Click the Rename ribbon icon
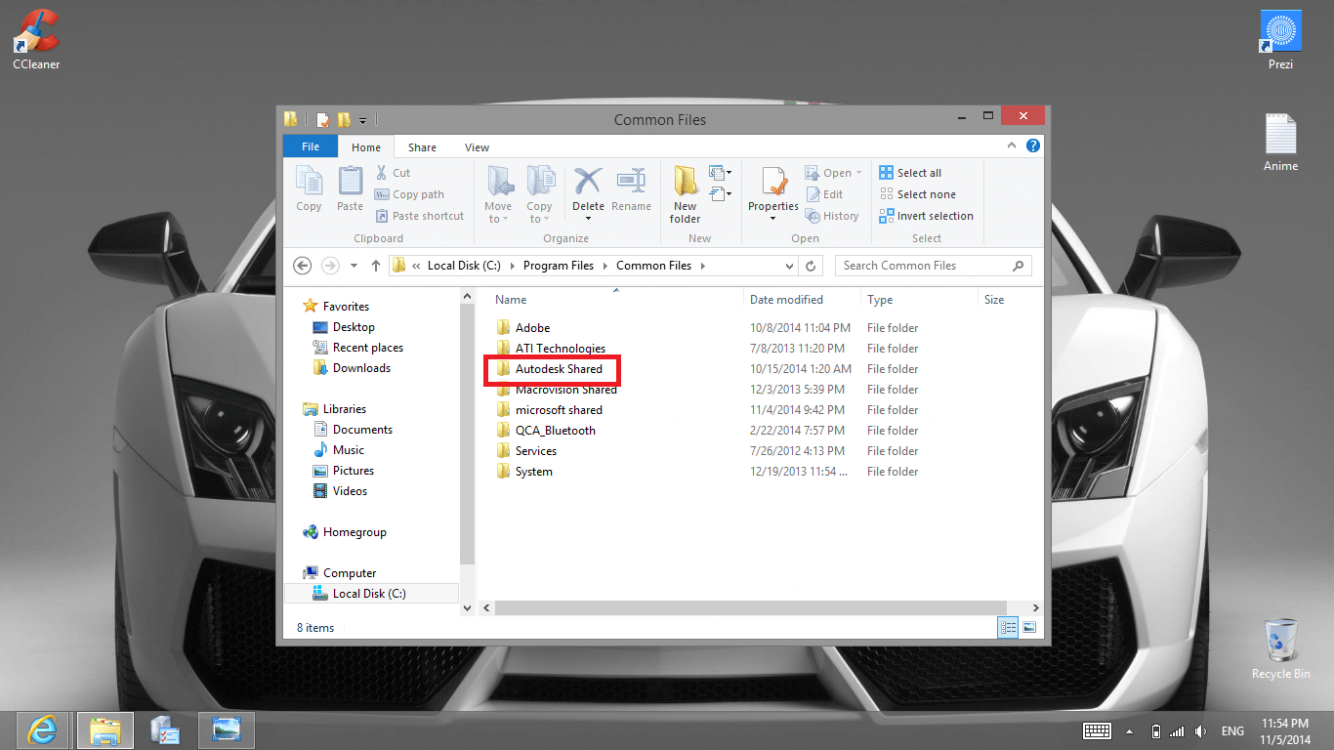The image size is (1334, 750). click(x=631, y=189)
